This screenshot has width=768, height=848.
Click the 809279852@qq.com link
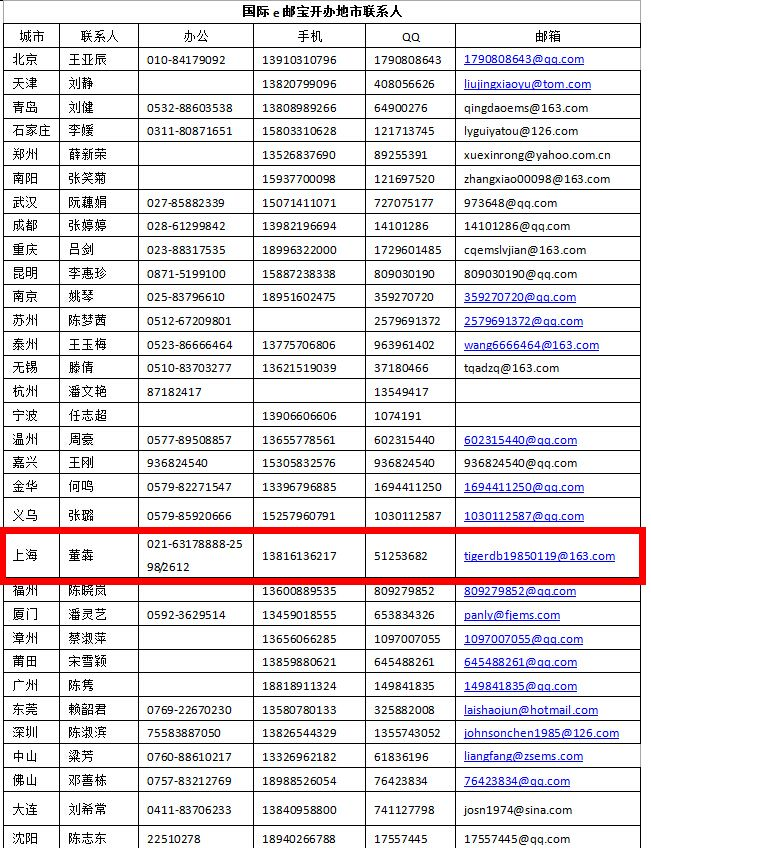[x=520, y=591]
